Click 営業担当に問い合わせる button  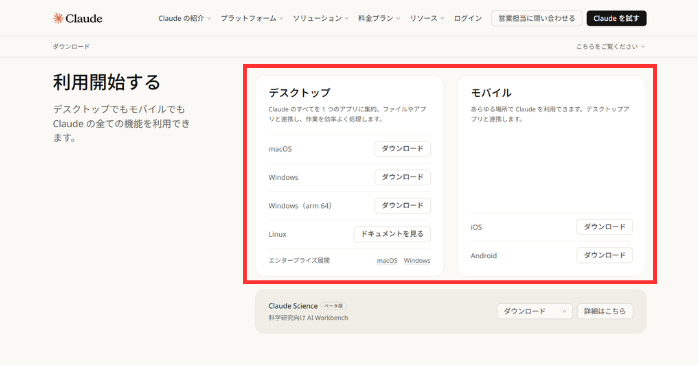coord(537,18)
